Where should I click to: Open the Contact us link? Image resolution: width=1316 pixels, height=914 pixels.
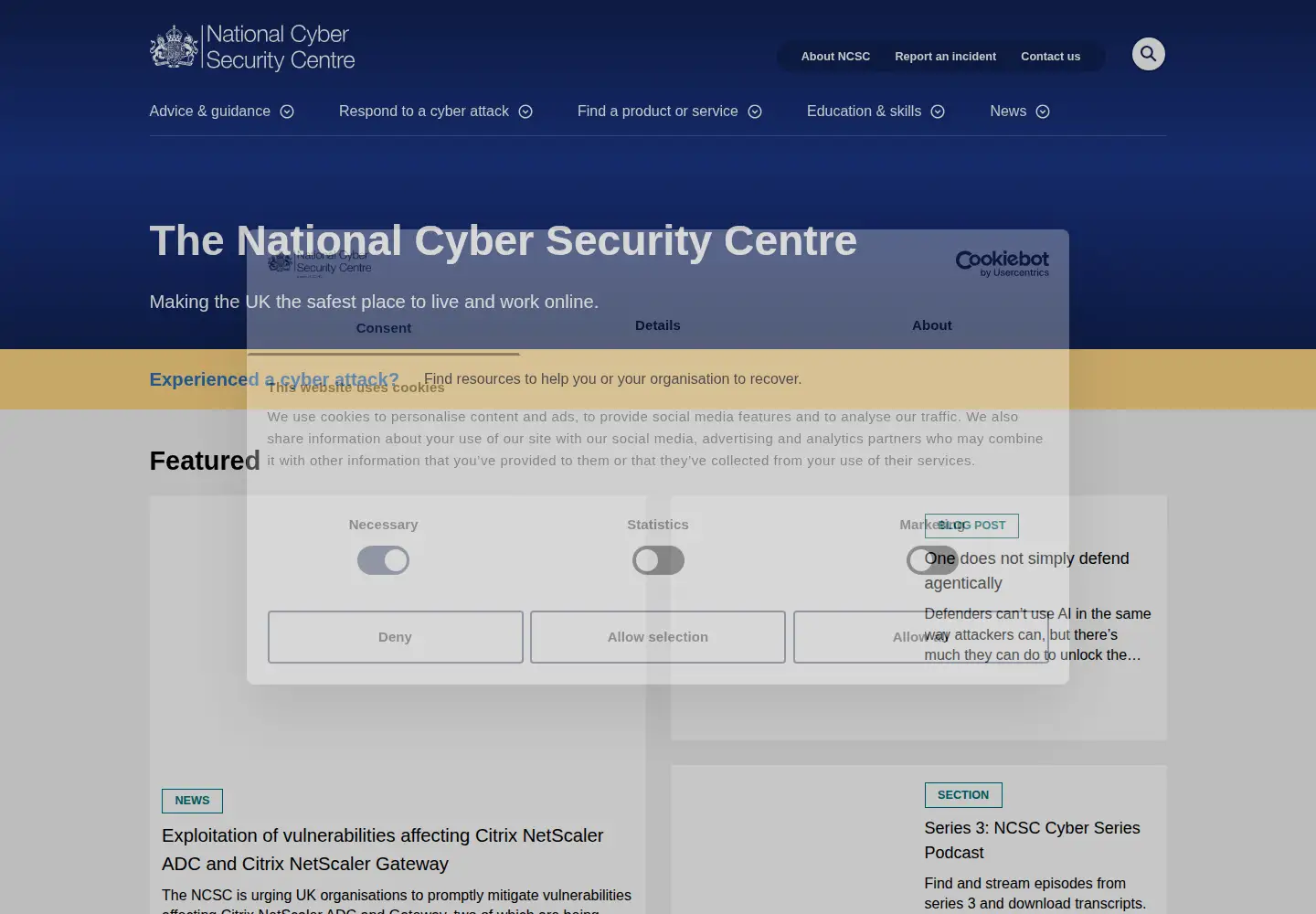point(1051,57)
